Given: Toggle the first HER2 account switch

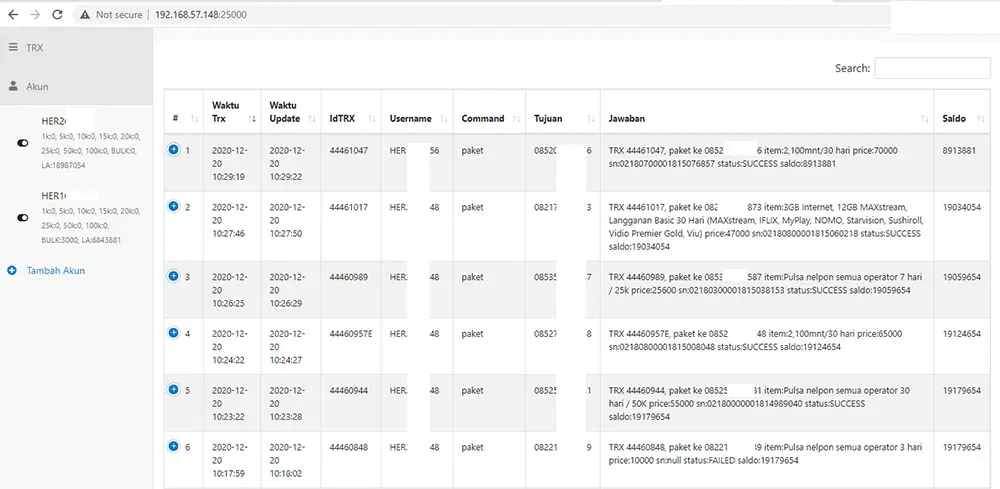Looking at the screenshot, I should [x=23, y=143].
